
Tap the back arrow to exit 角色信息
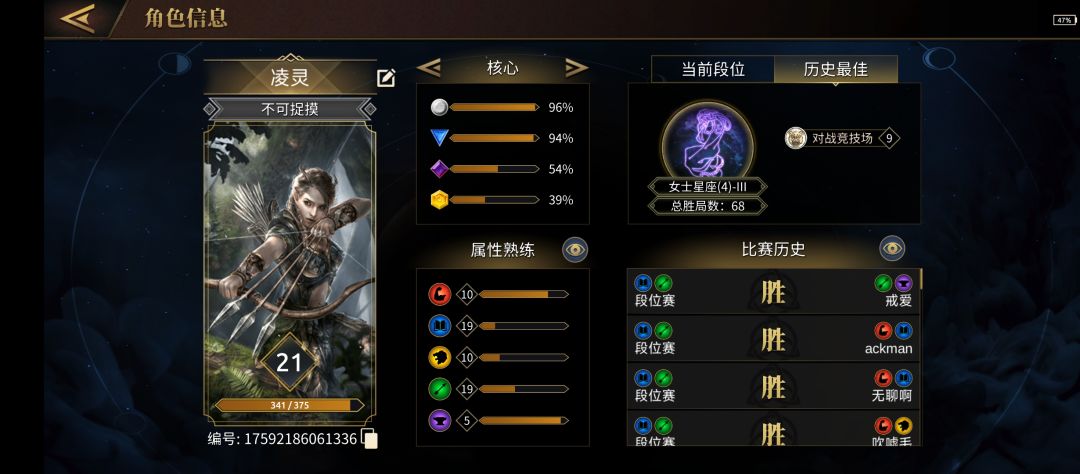click(x=77, y=19)
